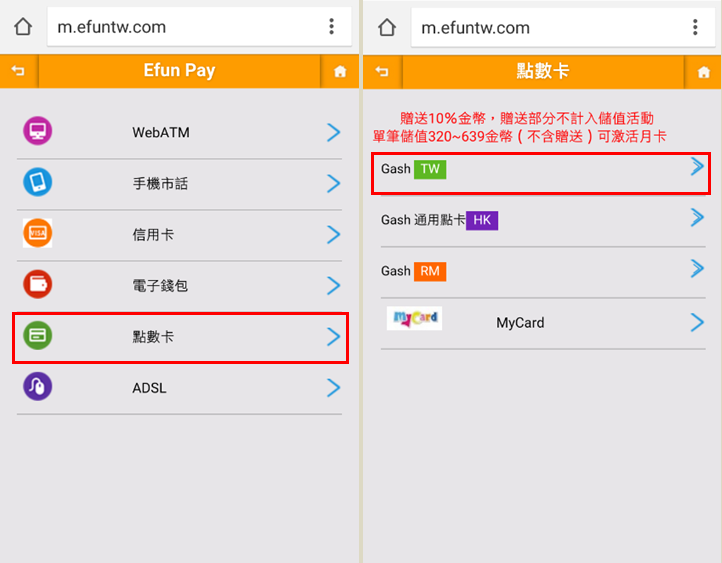The image size is (722, 563).
Task: Select 電子錢包 payment option label
Action: click(160, 286)
